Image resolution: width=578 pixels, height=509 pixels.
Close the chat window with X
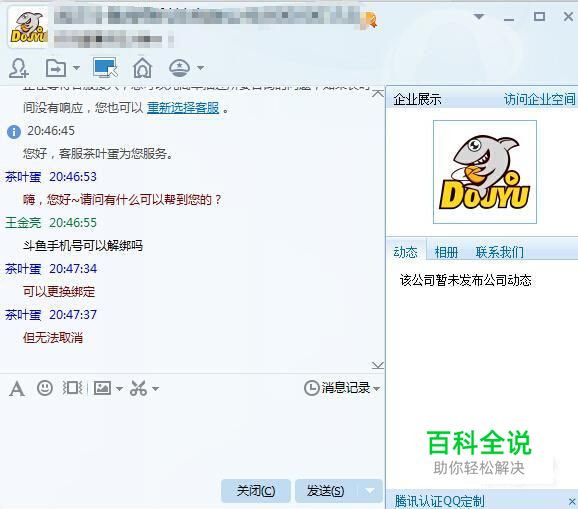[568, 16]
